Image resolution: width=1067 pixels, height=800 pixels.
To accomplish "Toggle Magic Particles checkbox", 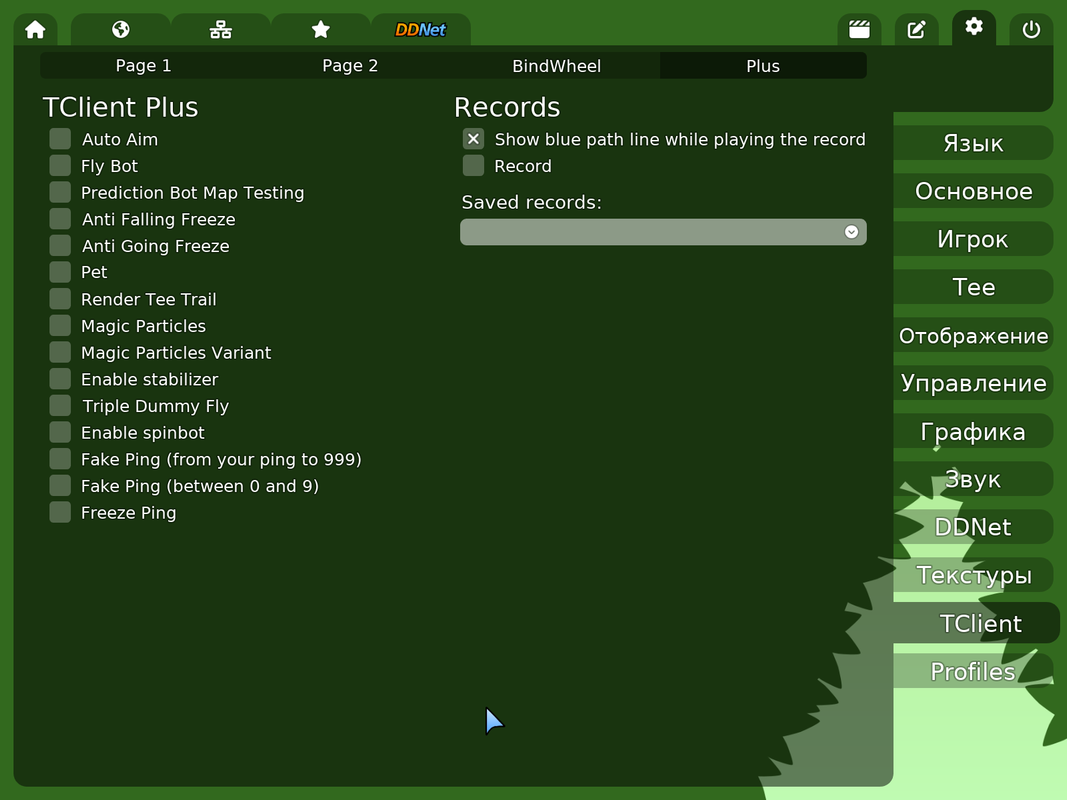I will click(60, 325).
